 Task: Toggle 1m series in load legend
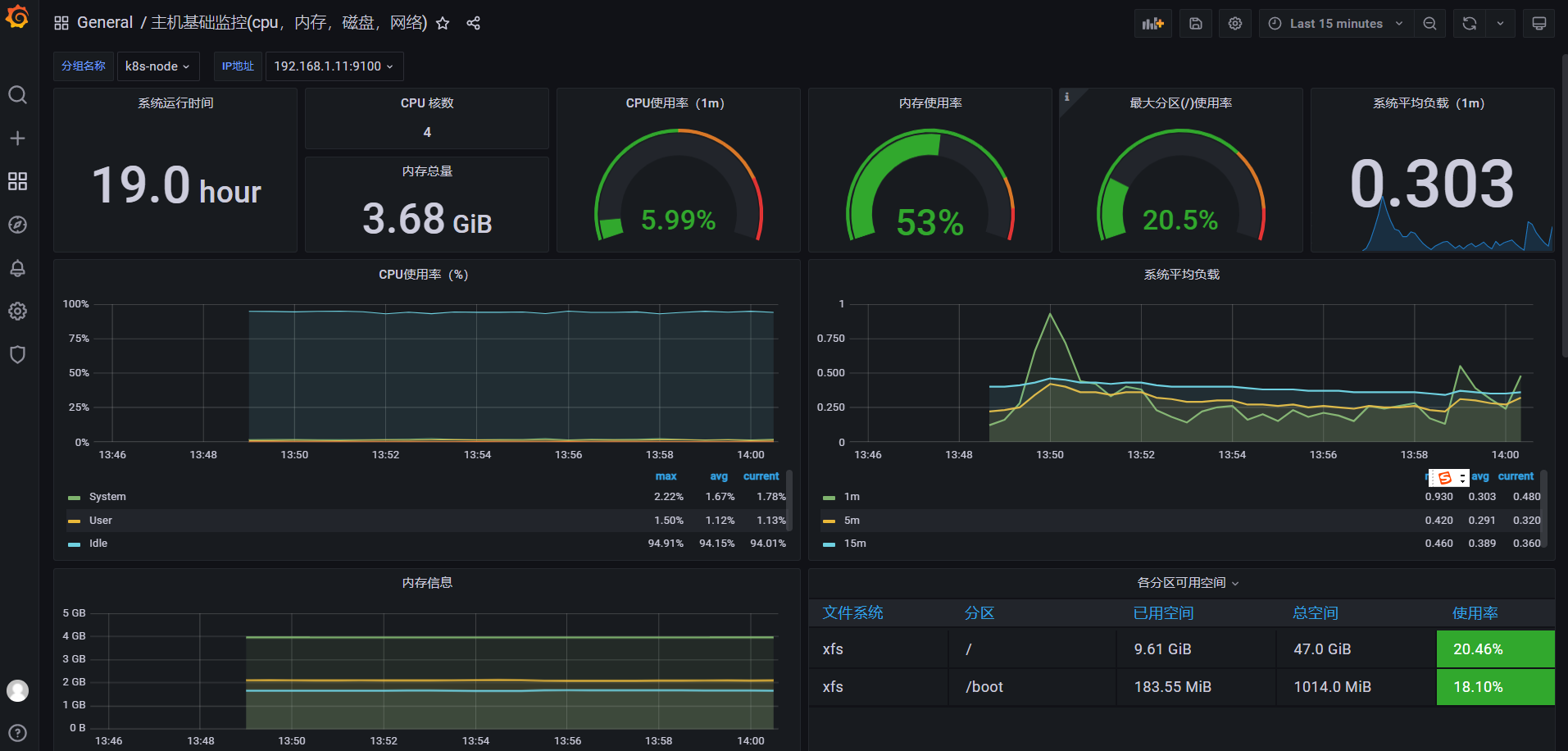852,497
